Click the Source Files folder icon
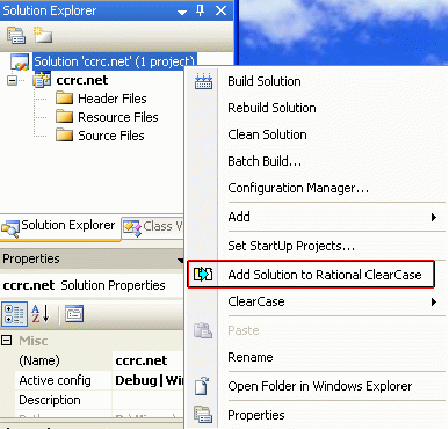Image resolution: width=448 pixels, height=429 pixels. pos(64,135)
